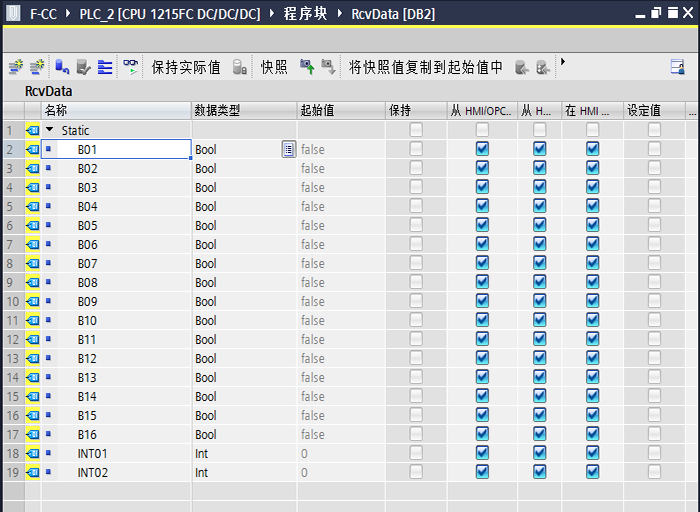Enable retain checkbox for B01
This screenshot has width=700, height=512.
click(416, 149)
